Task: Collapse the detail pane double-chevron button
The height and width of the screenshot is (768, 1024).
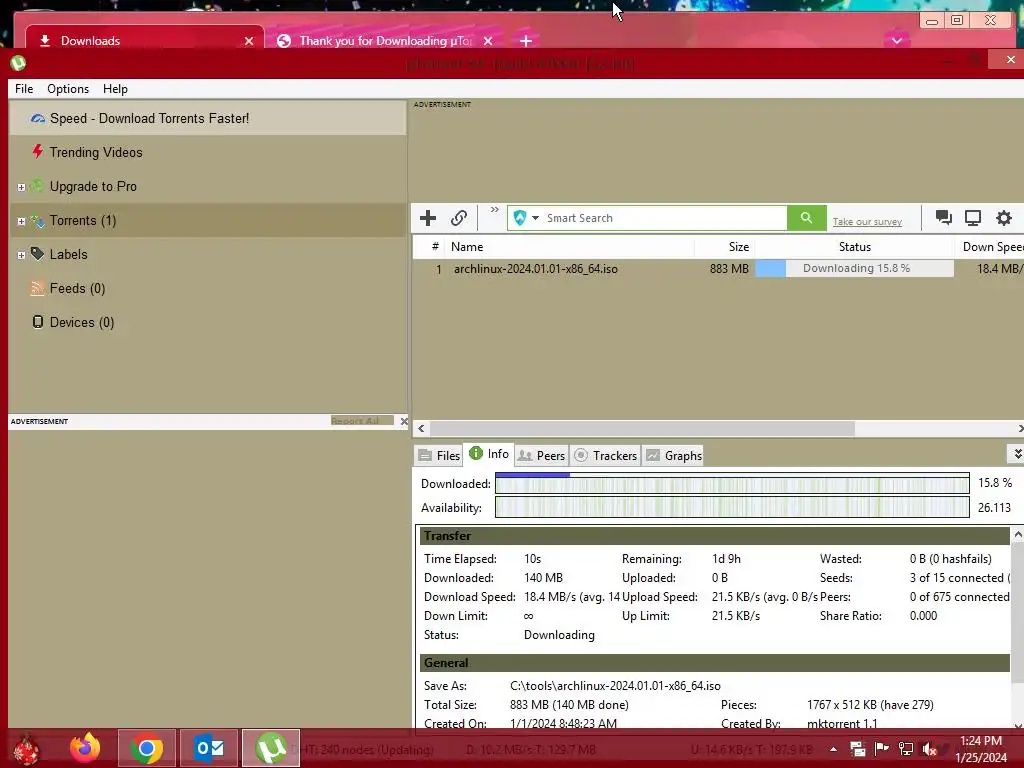Action: click(1016, 453)
